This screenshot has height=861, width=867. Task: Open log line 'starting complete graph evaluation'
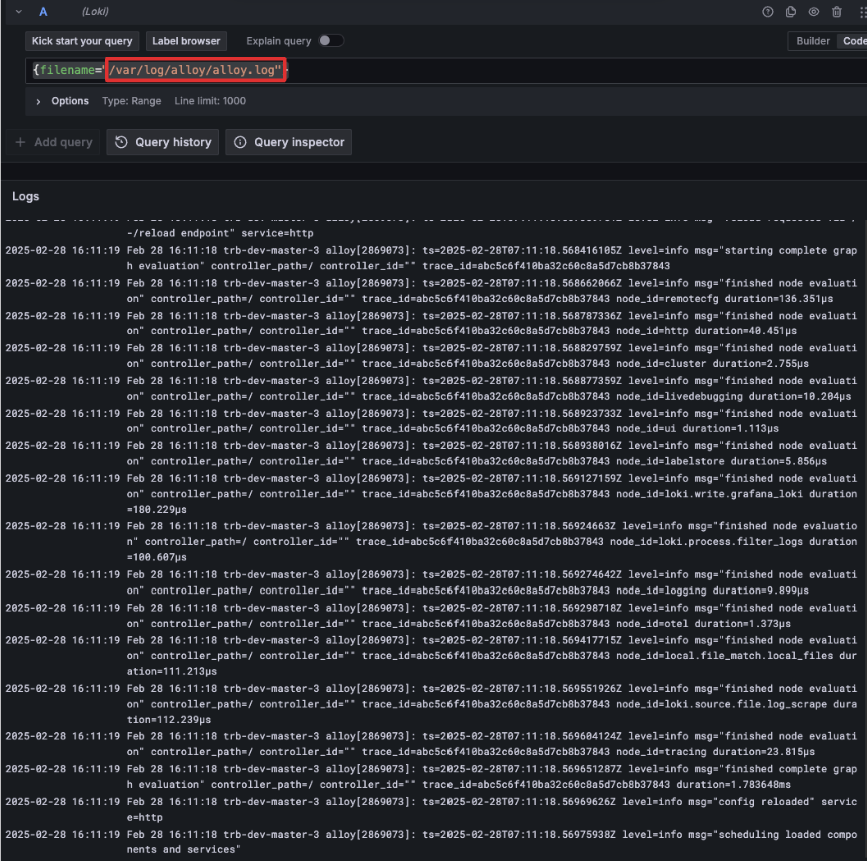pyautogui.click(x=431, y=258)
